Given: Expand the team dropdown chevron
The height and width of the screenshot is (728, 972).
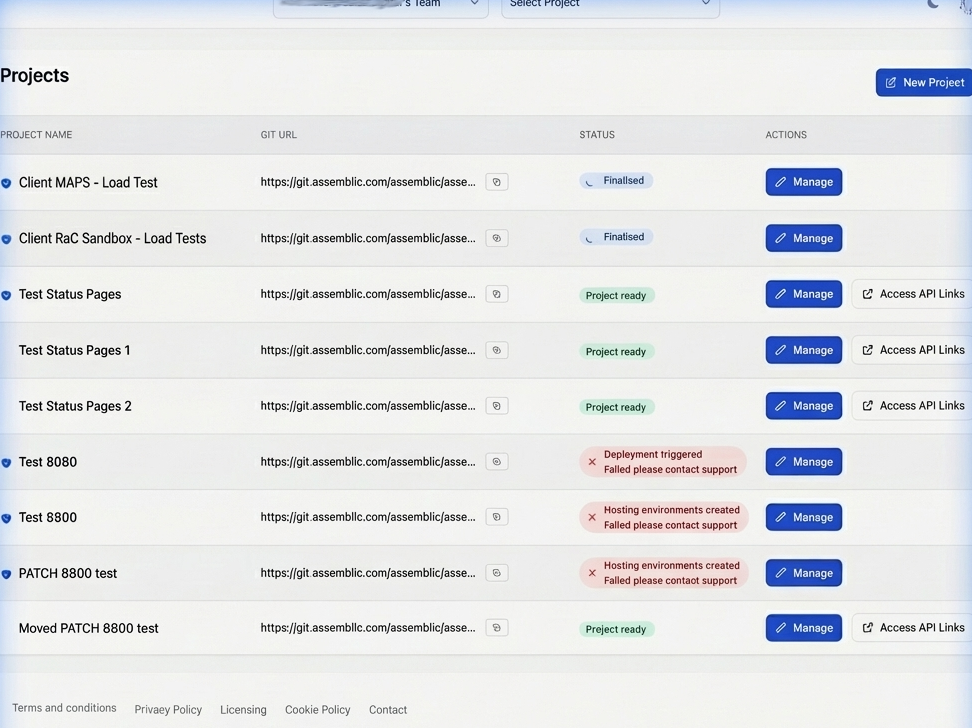Looking at the screenshot, I should pos(474,3).
